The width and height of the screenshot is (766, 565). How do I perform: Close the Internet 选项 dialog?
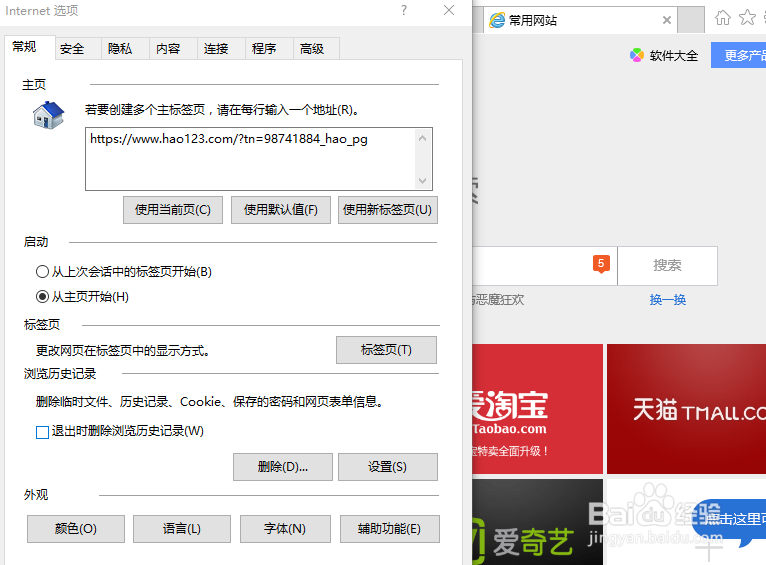tap(449, 10)
